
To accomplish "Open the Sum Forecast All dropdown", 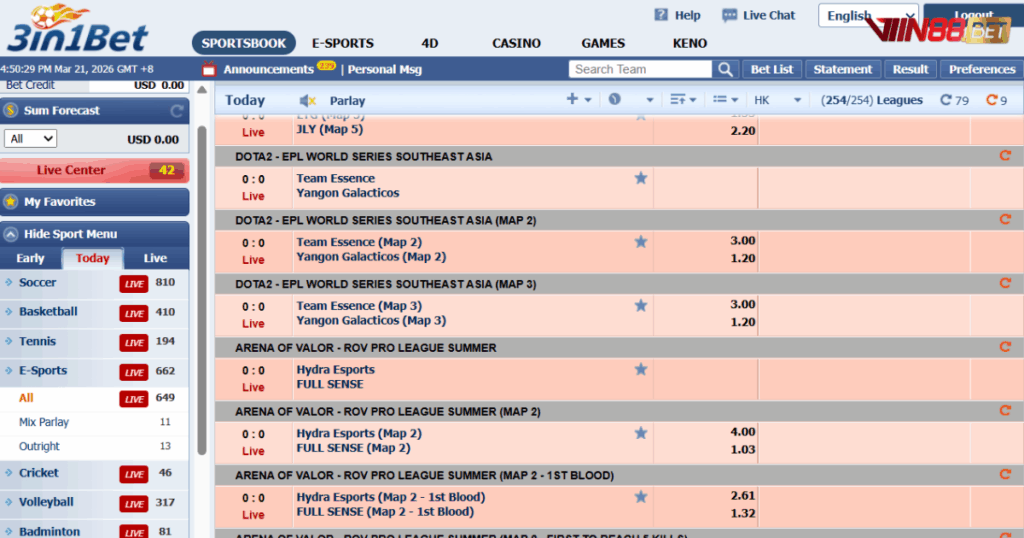I will click(30, 138).
